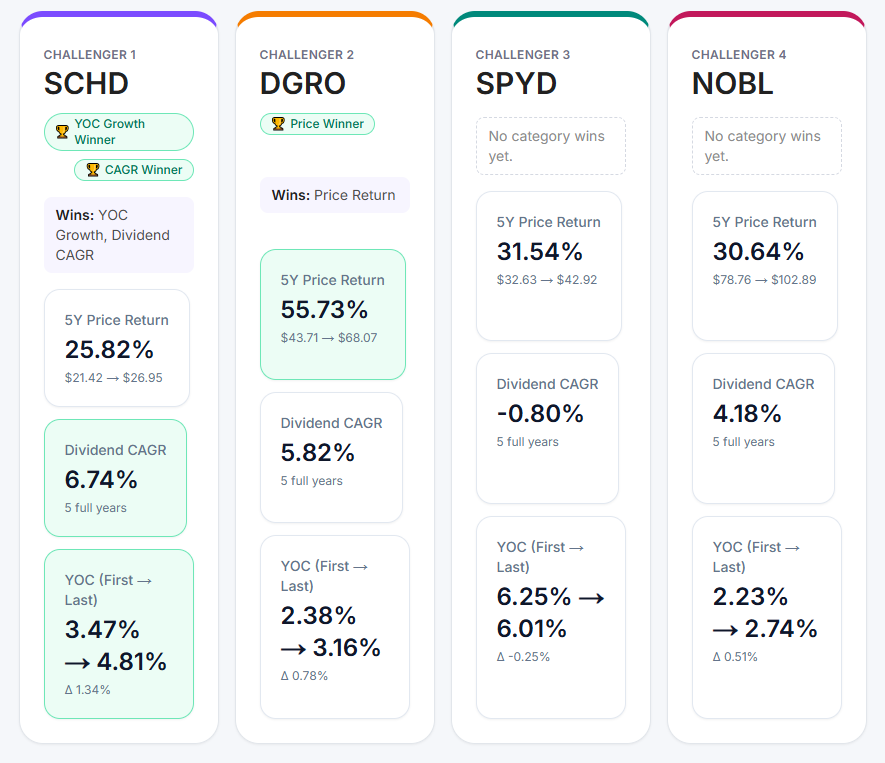This screenshot has height=763, width=885.
Task: Click the pink gradient bar above NOBL
Action: coord(764,15)
